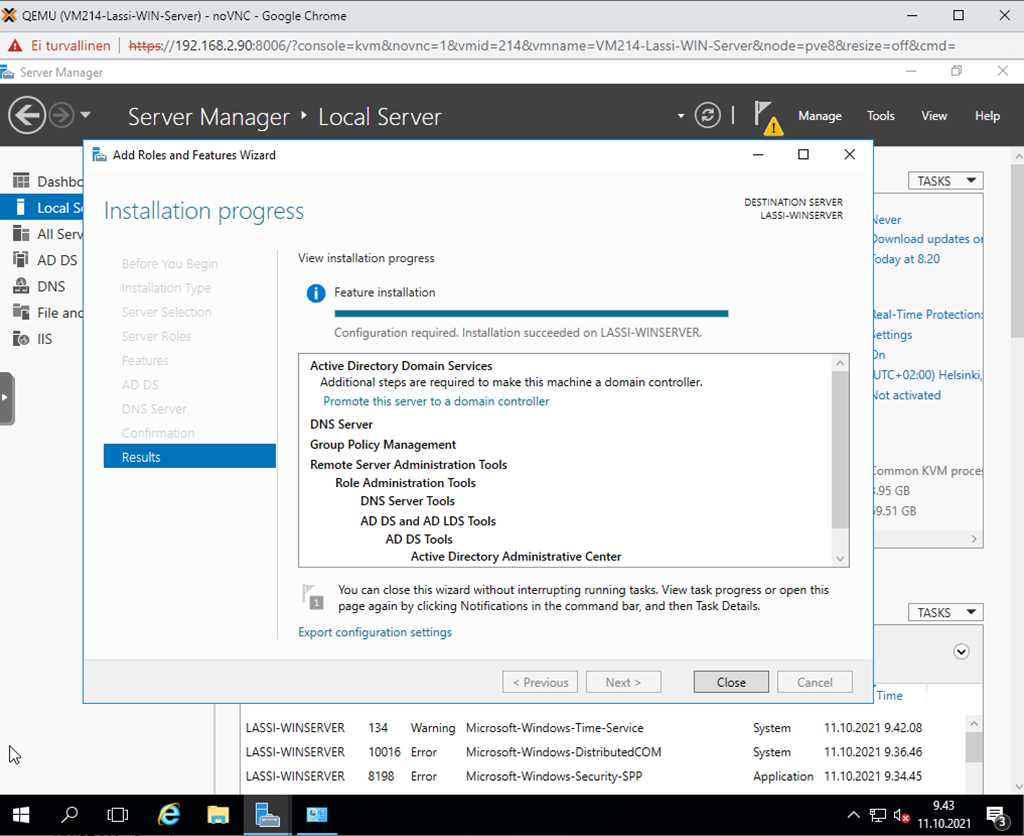Image resolution: width=1024 pixels, height=836 pixels.
Task: Click Export configuration settings link
Action: pos(375,632)
